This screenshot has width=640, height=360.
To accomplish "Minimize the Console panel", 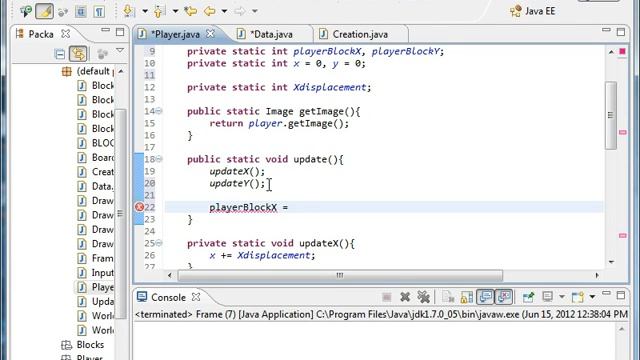I will point(606,293).
